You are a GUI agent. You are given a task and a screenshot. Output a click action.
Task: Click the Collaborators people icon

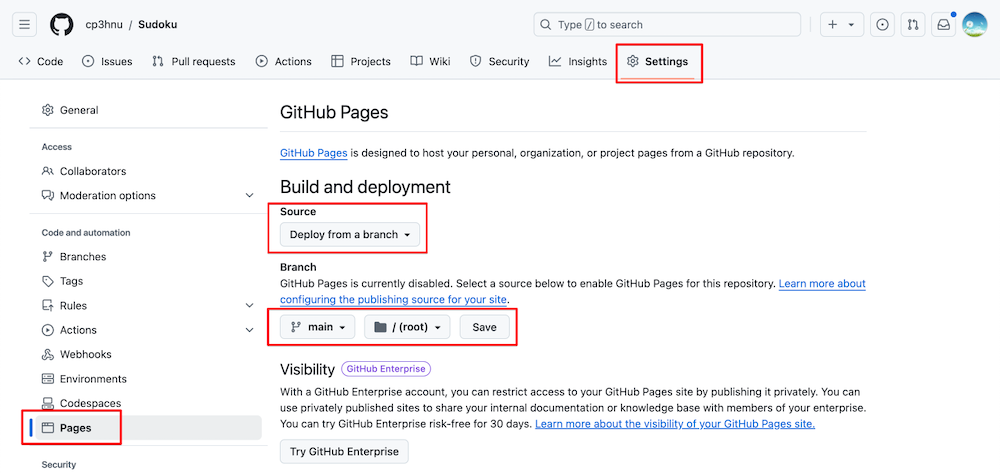[48, 171]
